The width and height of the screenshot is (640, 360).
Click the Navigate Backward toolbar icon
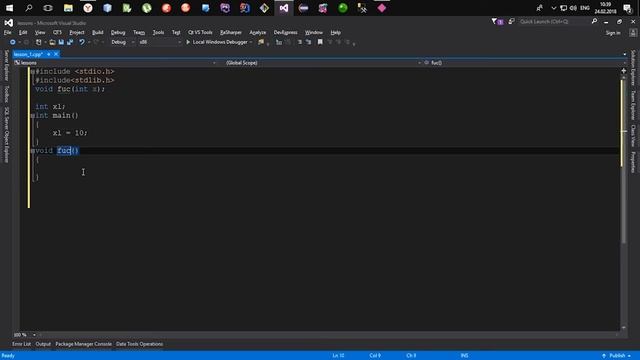point(12,42)
